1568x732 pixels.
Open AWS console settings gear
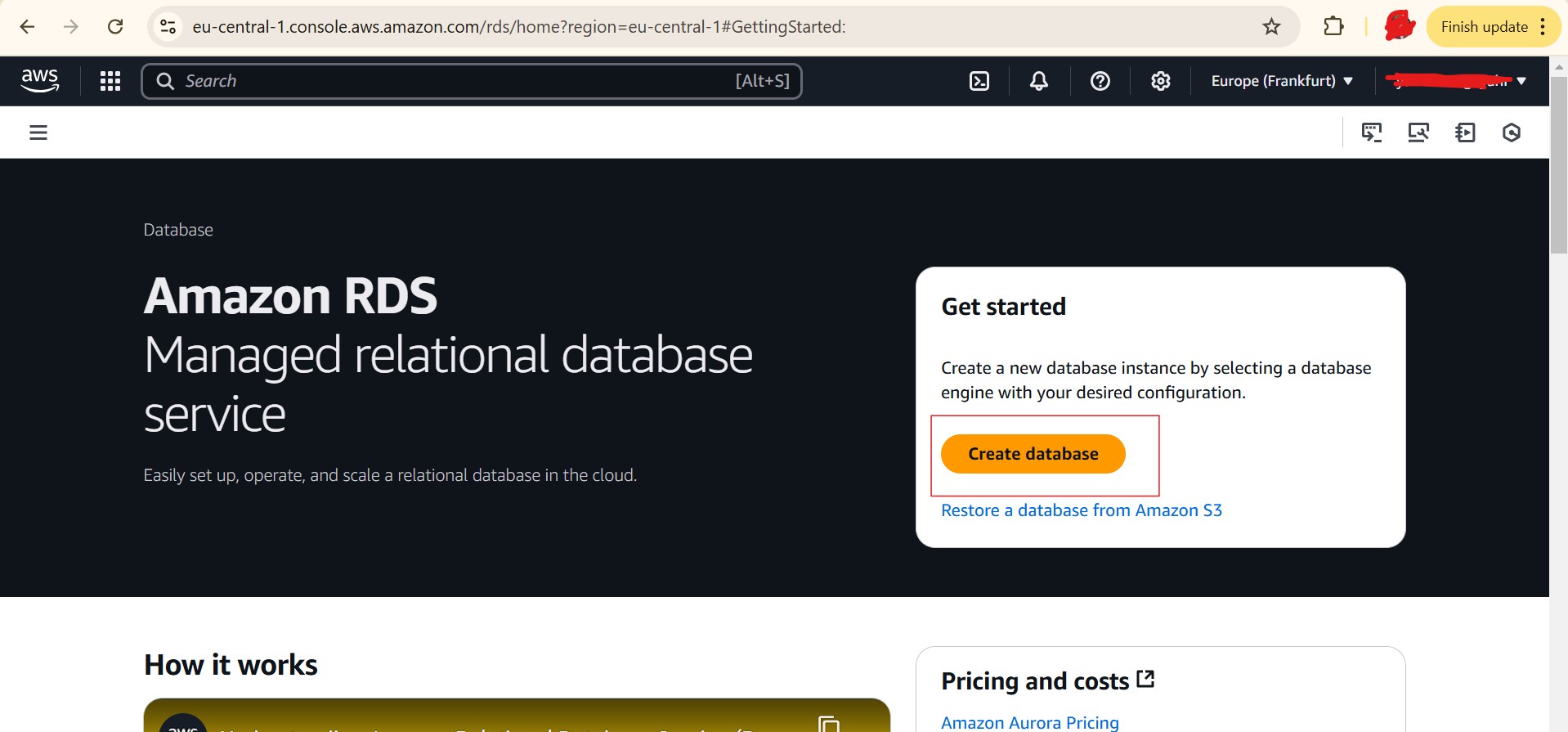click(1160, 81)
